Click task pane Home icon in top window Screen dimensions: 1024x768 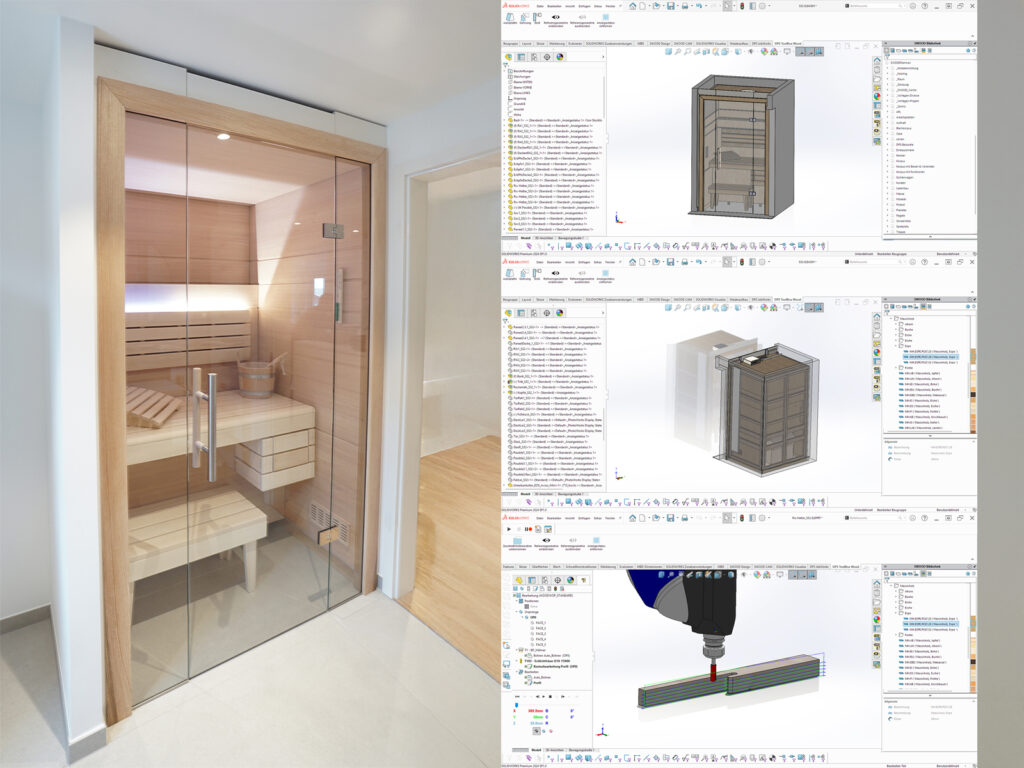pyautogui.click(x=877, y=60)
